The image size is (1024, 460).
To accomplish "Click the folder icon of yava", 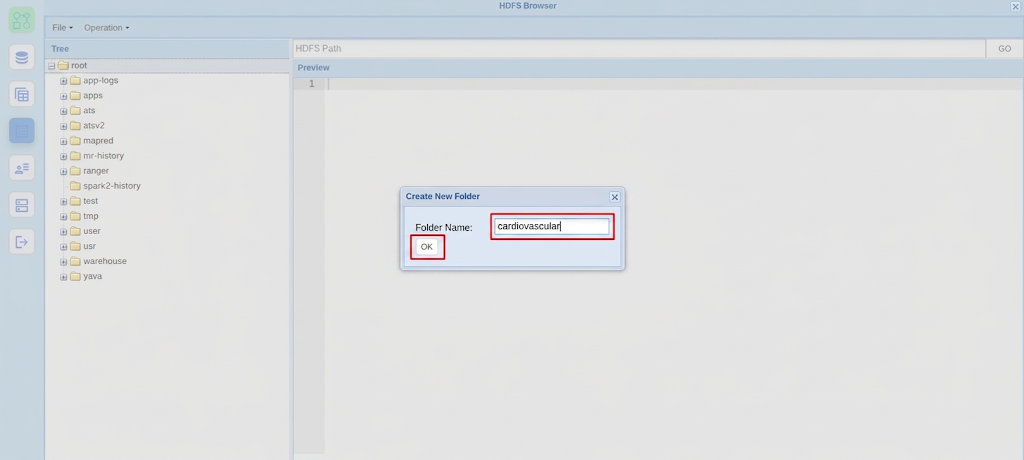I will point(75,276).
